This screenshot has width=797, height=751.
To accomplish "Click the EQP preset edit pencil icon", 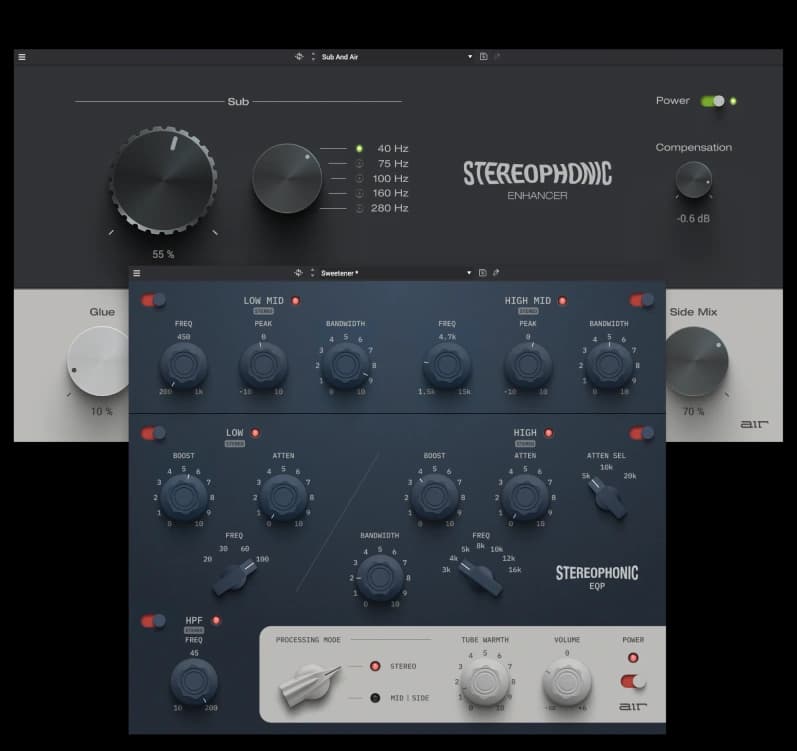I will point(496,273).
